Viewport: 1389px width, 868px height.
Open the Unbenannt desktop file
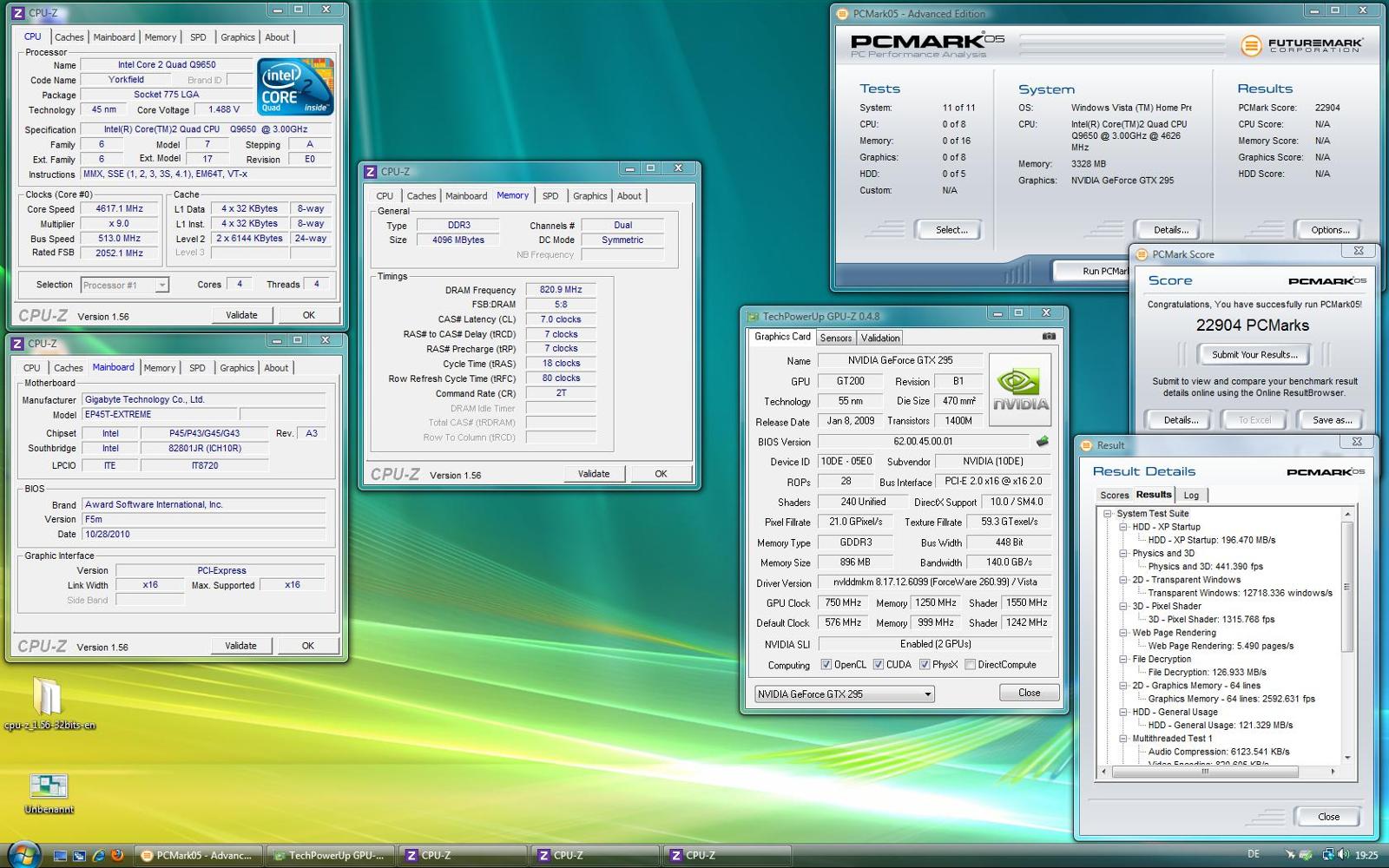click(x=49, y=792)
